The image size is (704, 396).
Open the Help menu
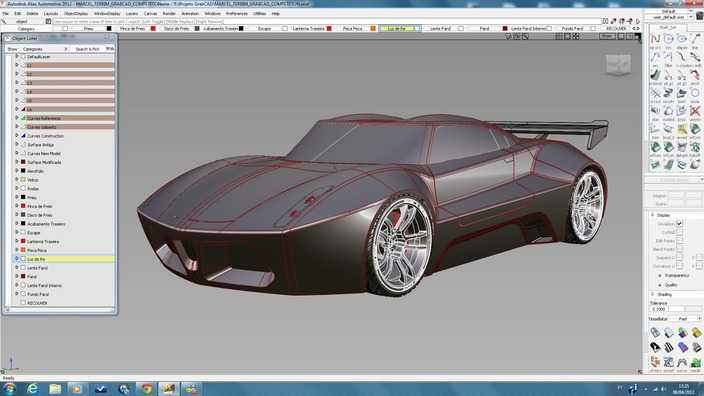pos(276,13)
